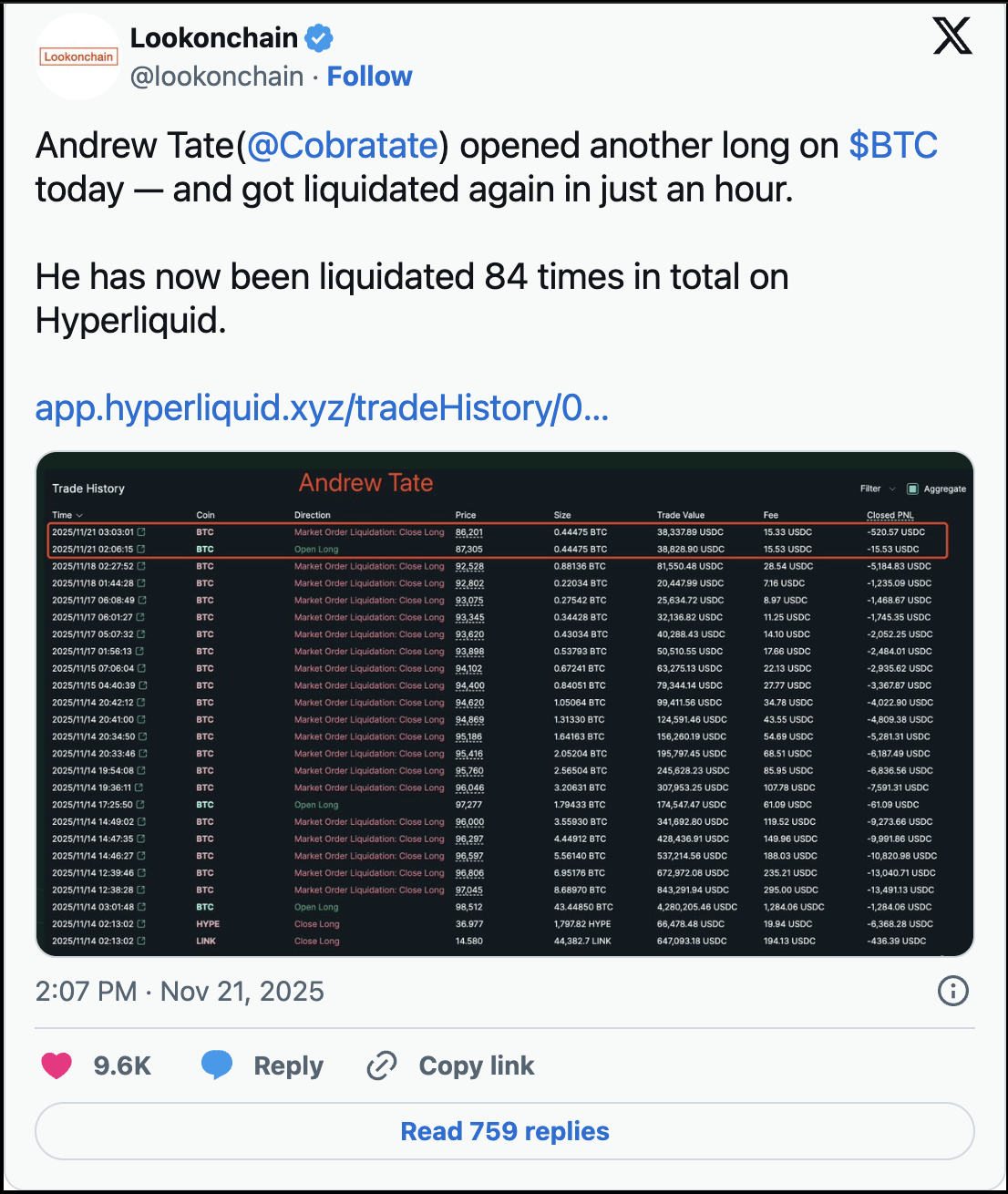Open the @Cobratate mention link
1008x1194 pixels.
coord(343,146)
